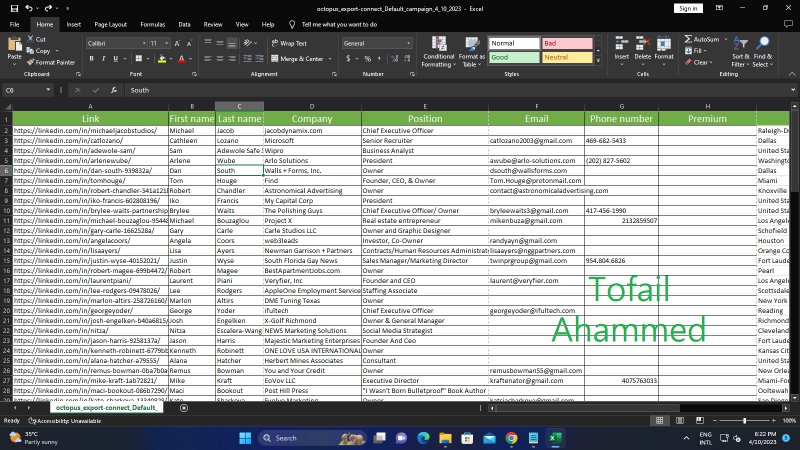Select the Normal cell style

pyautogui.click(x=514, y=43)
